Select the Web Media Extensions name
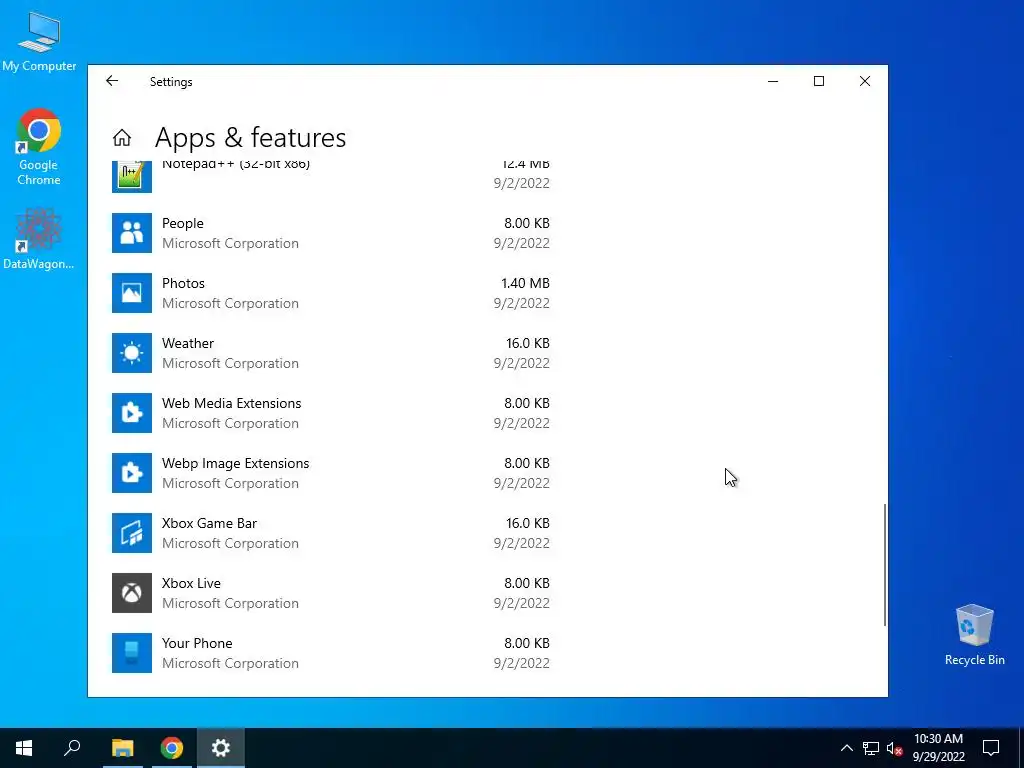The image size is (1024, 768). pyautogui.click(x=232, y=404)
